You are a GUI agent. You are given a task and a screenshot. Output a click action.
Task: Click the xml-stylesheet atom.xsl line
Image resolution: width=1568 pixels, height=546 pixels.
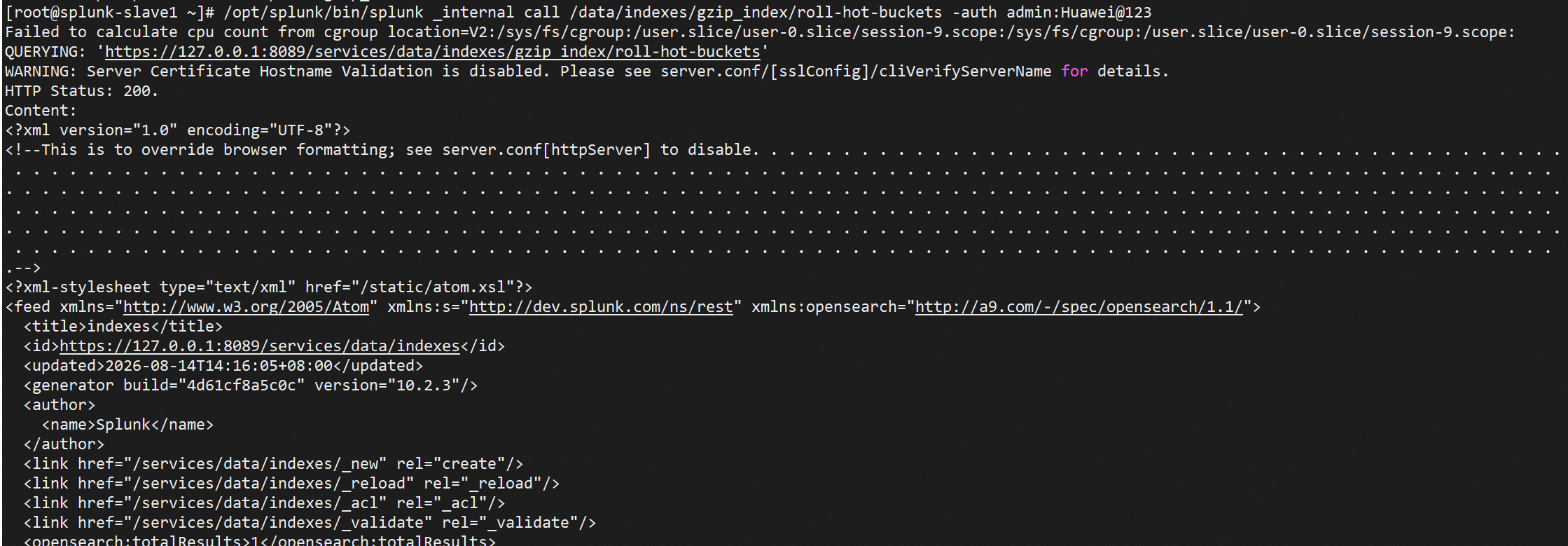(269, 287)
